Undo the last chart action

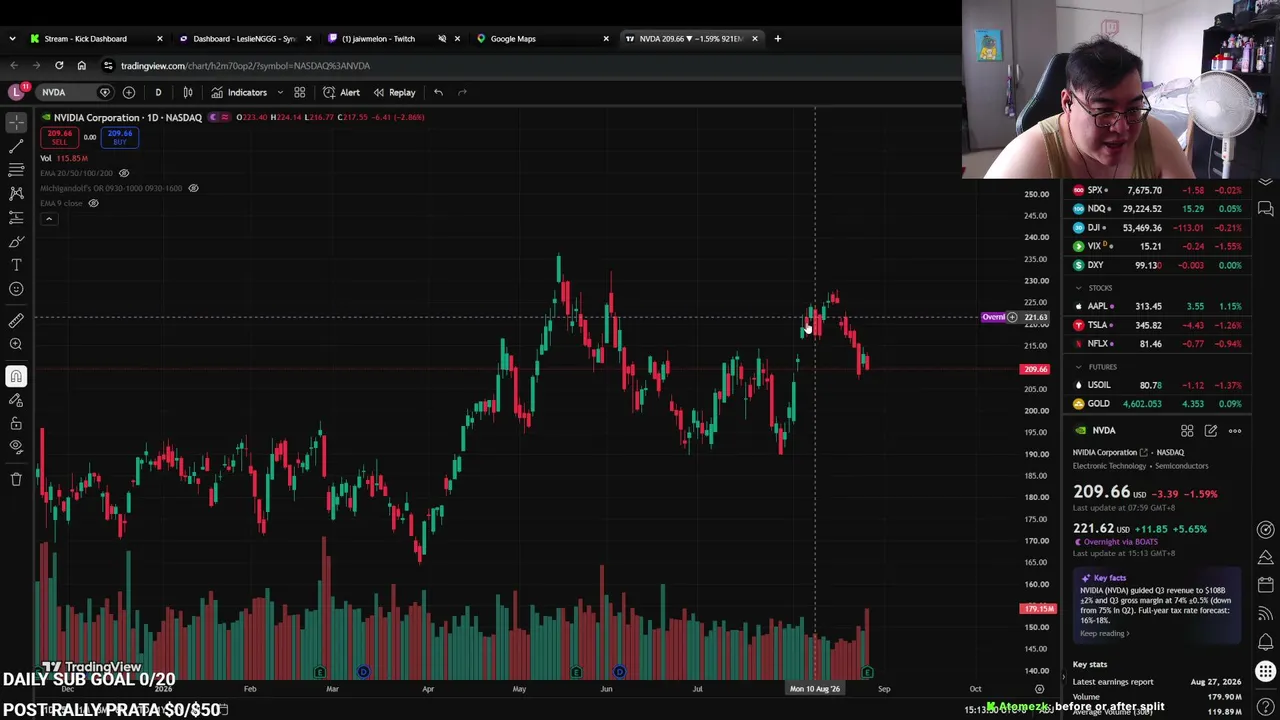click(438, 92)
